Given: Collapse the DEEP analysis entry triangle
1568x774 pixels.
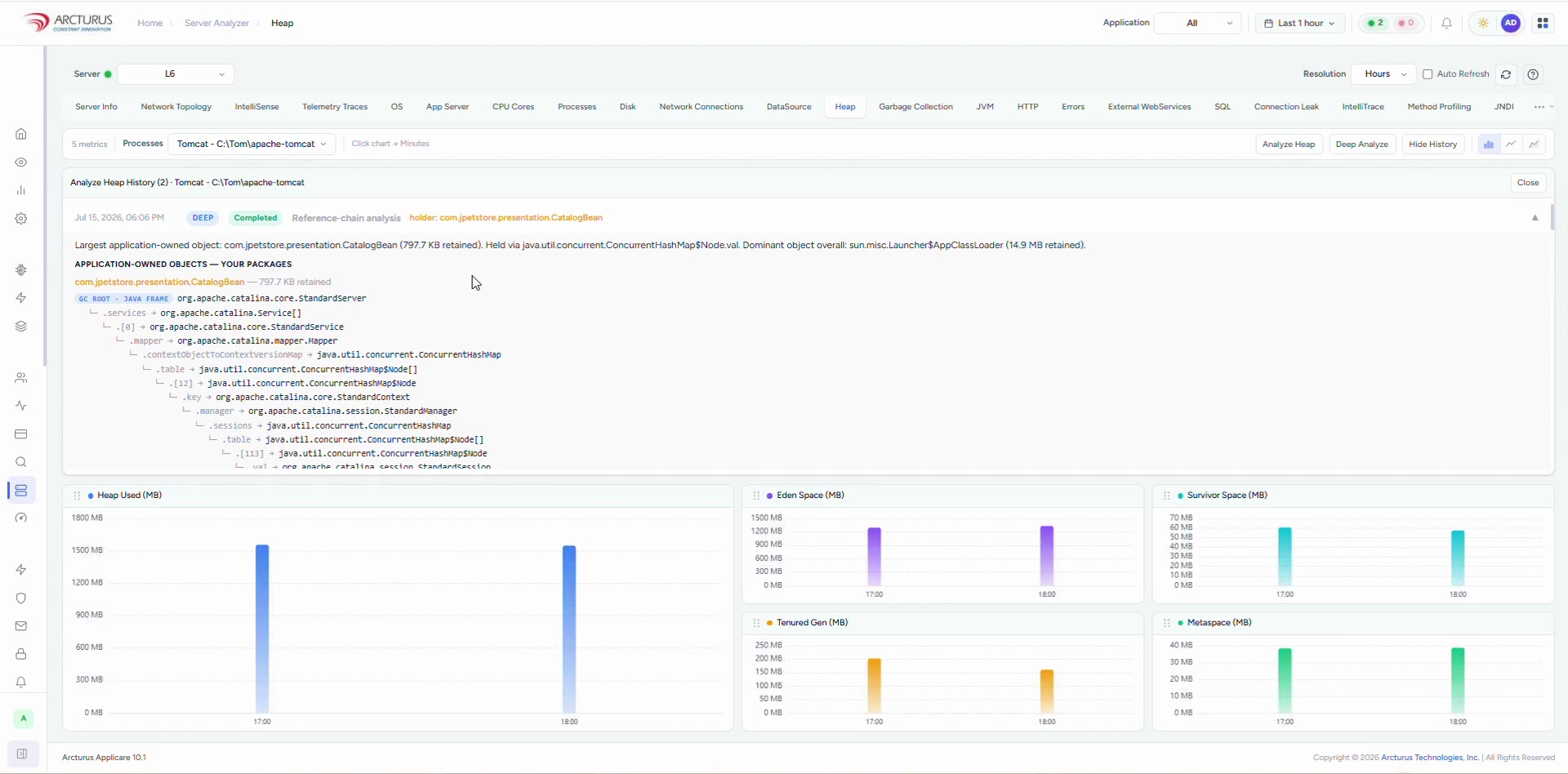Looking at the screenshot, I should [1535, 218].
